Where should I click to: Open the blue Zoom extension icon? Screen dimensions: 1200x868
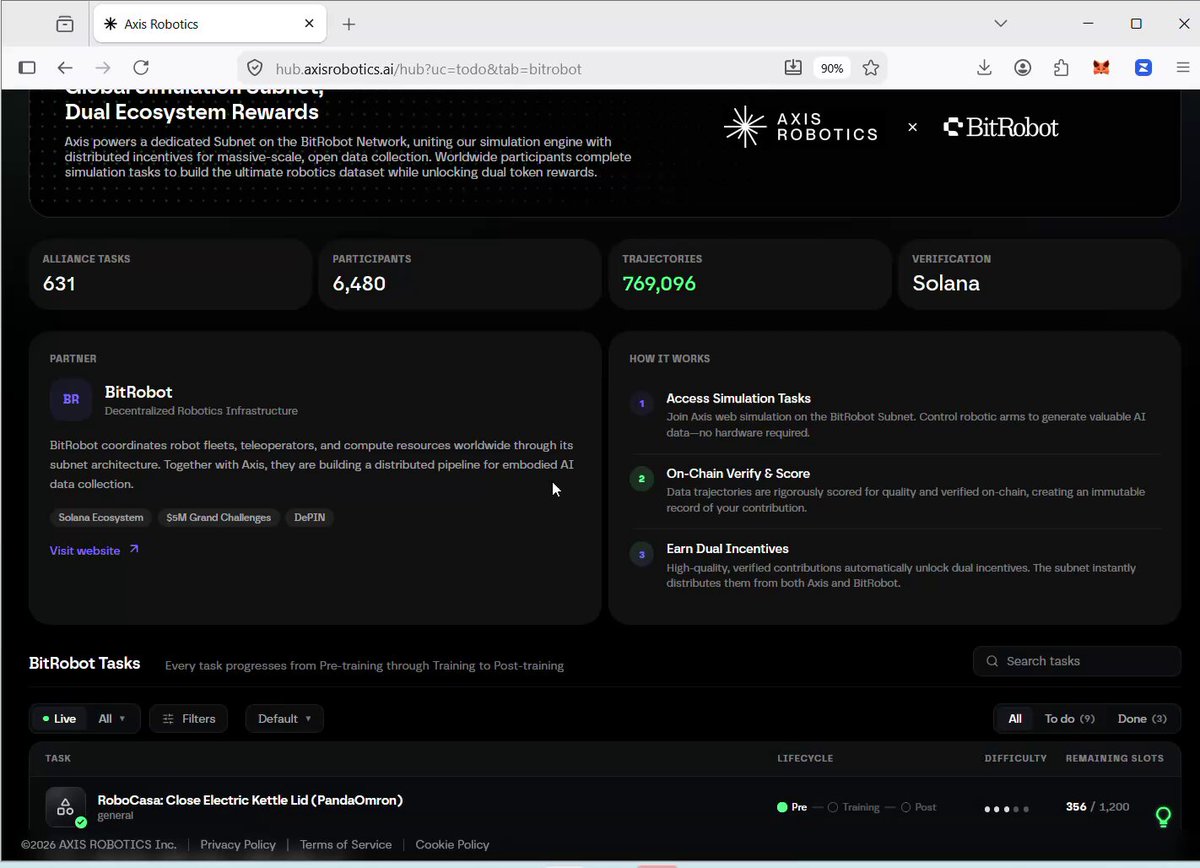(1143, 68)
